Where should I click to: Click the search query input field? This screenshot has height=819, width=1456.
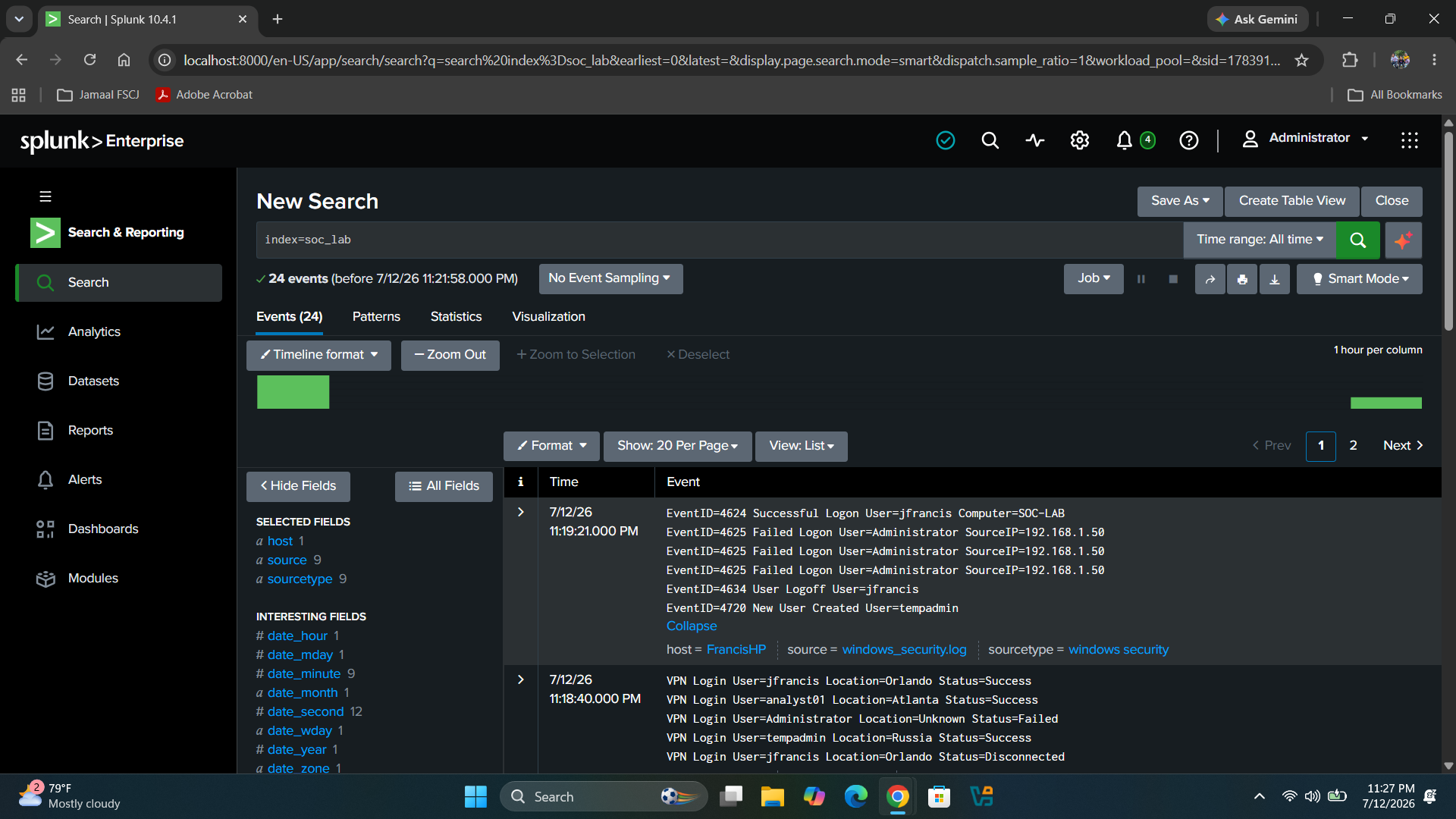pyautogui.click(x=720, y=240)
